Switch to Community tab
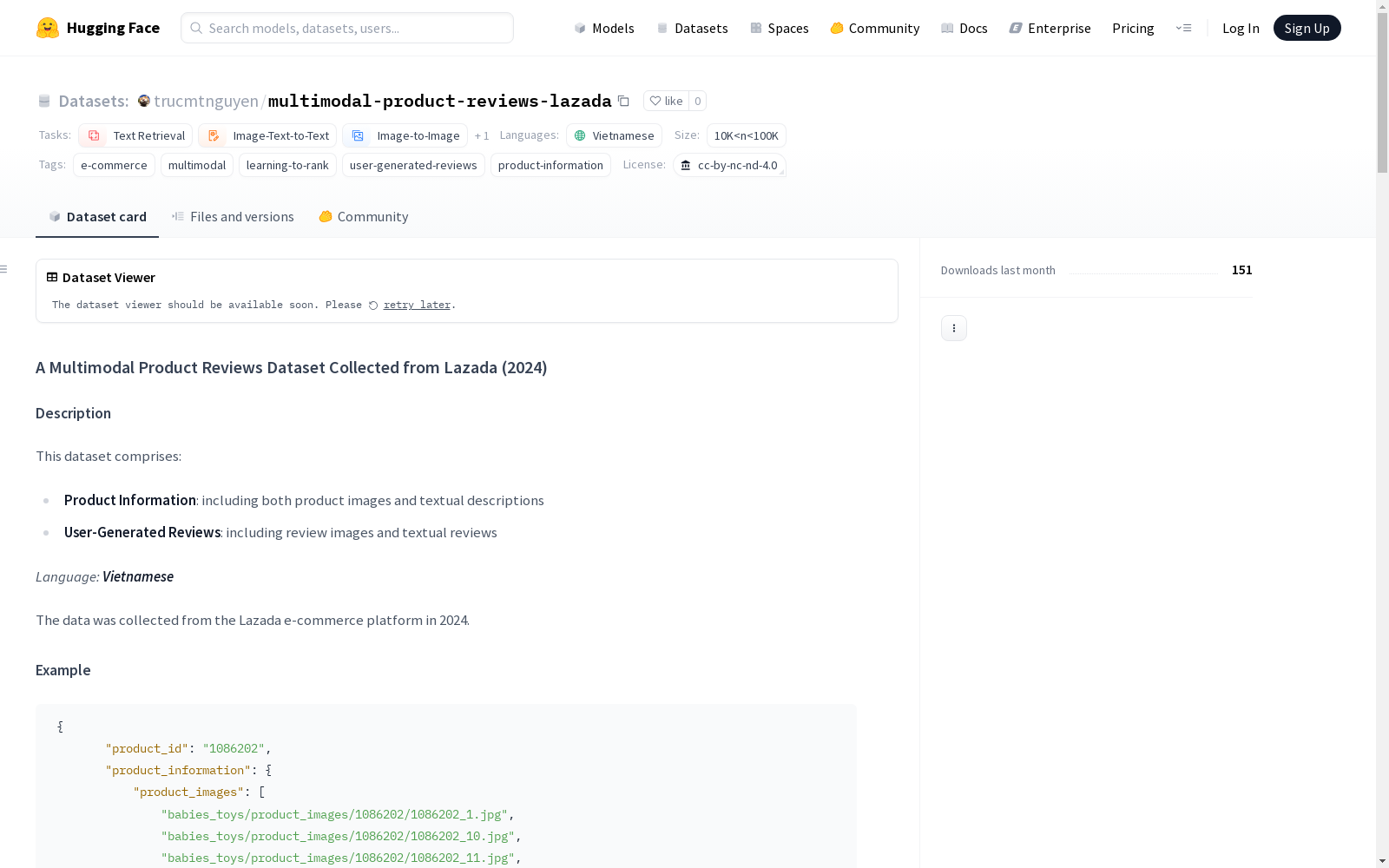1389x868 pixels. (x=364, y=216)
